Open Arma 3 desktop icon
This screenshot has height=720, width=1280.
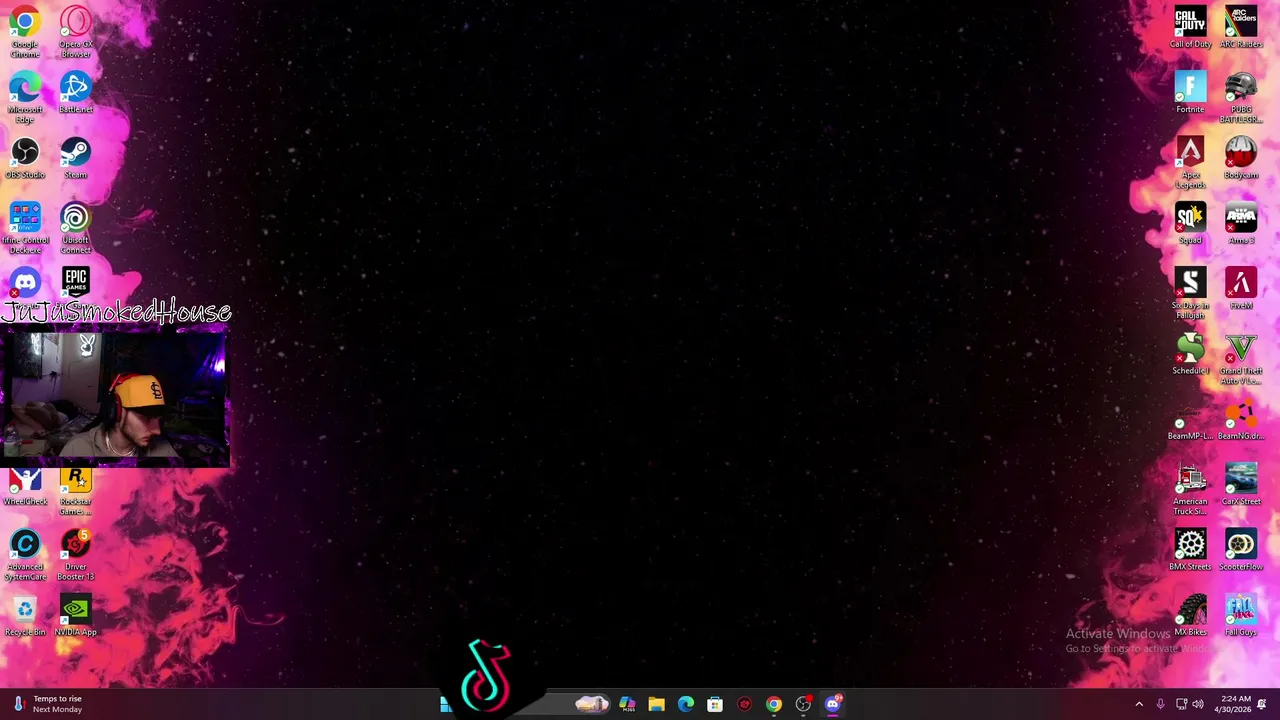[x=1241, y=223]
